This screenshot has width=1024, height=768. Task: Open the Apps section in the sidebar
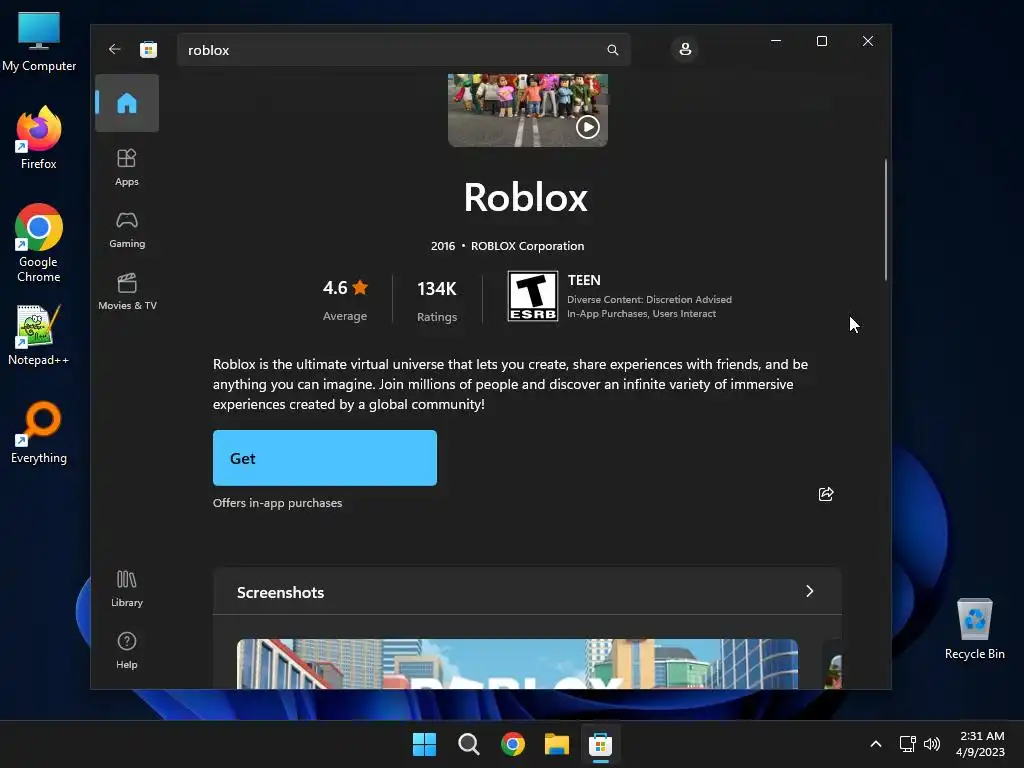(x=127, y=167)
